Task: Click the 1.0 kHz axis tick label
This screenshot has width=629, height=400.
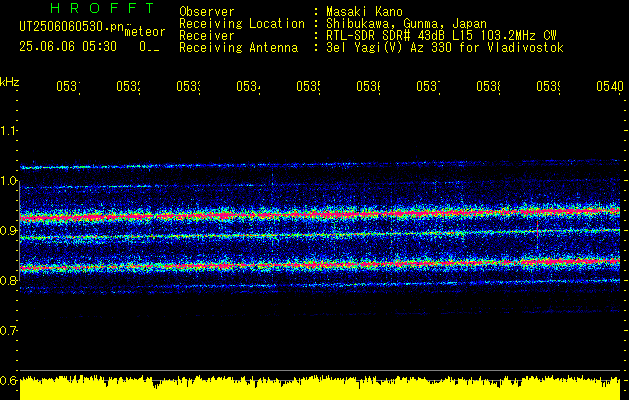Action: 8,181
